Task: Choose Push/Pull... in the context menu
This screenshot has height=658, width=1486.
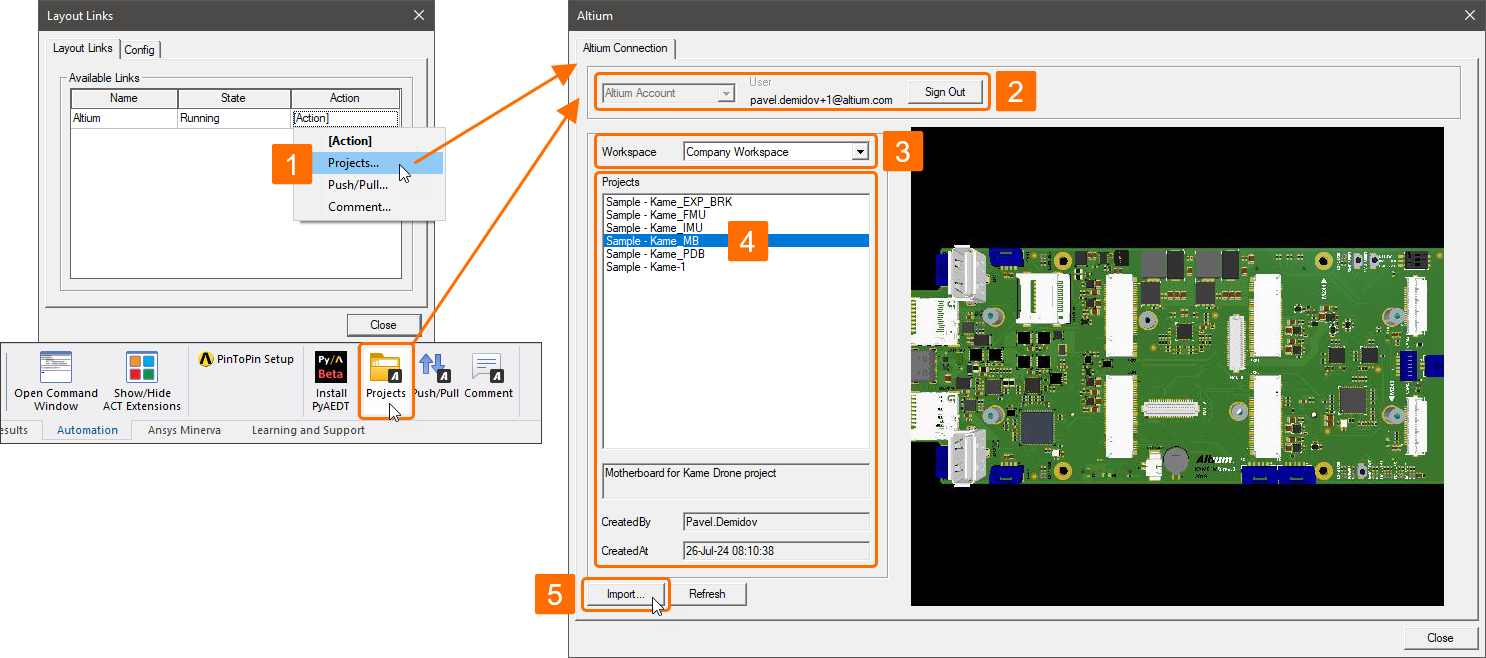Action: coord(369,185)
